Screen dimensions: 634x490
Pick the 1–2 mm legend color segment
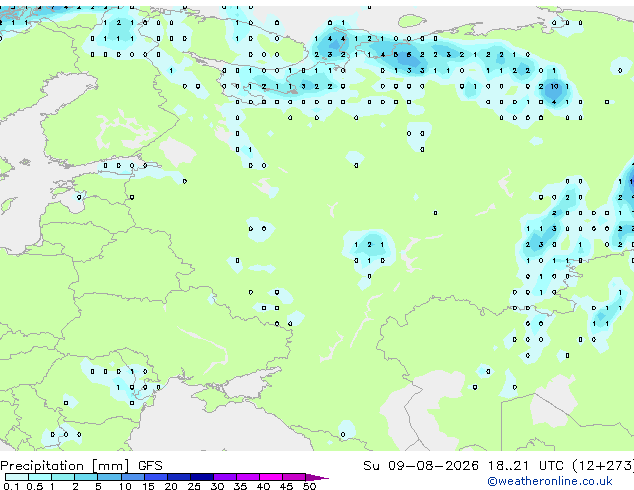tap(63, 477)
